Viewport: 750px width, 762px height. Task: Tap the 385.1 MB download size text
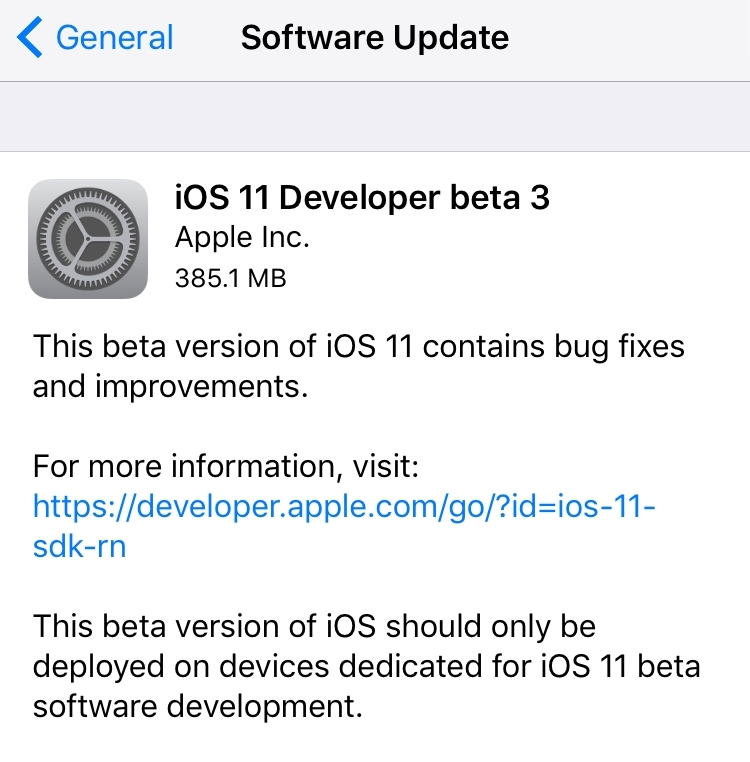point(230,278)
